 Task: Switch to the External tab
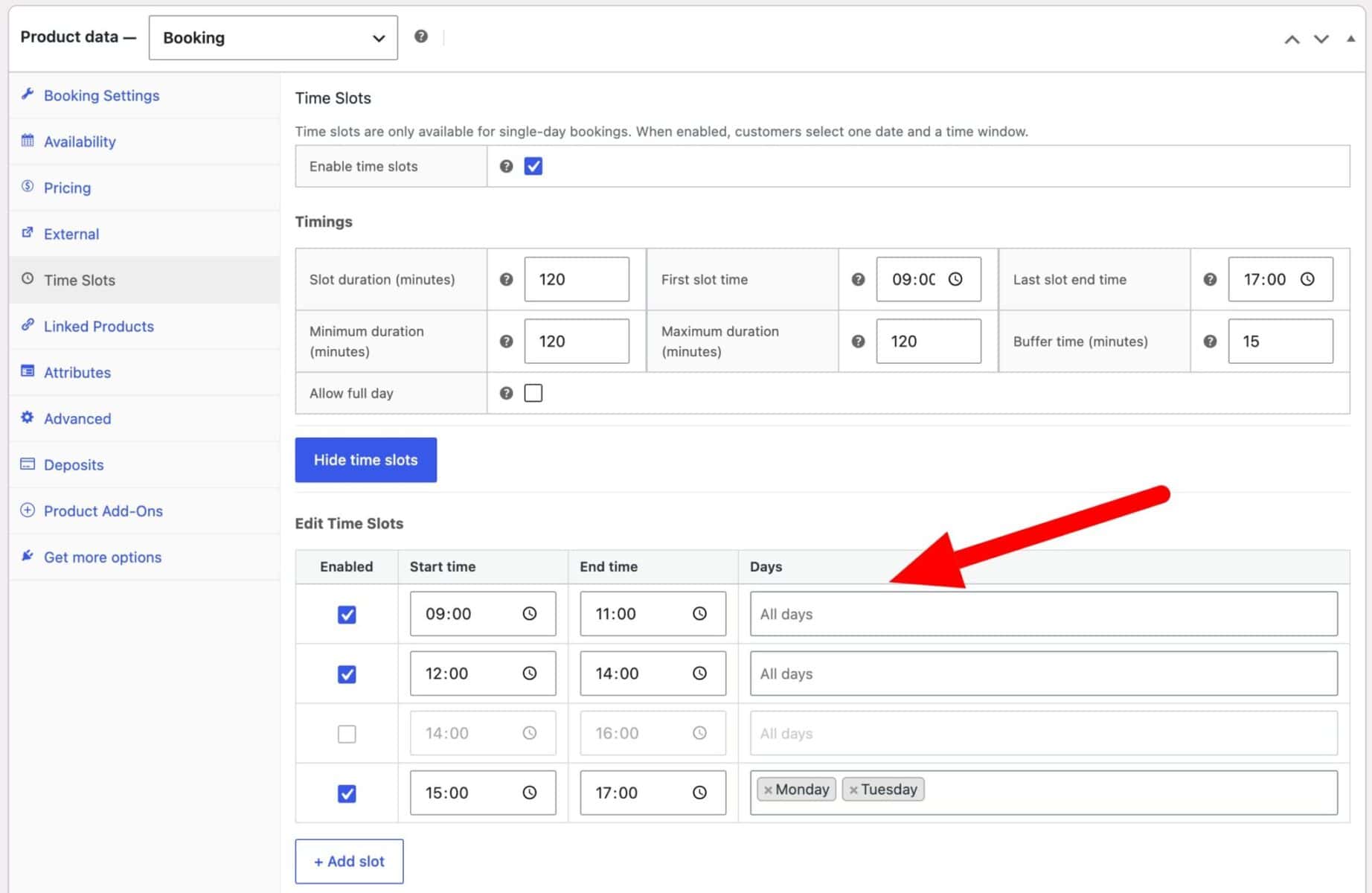(x=144, y=234)
